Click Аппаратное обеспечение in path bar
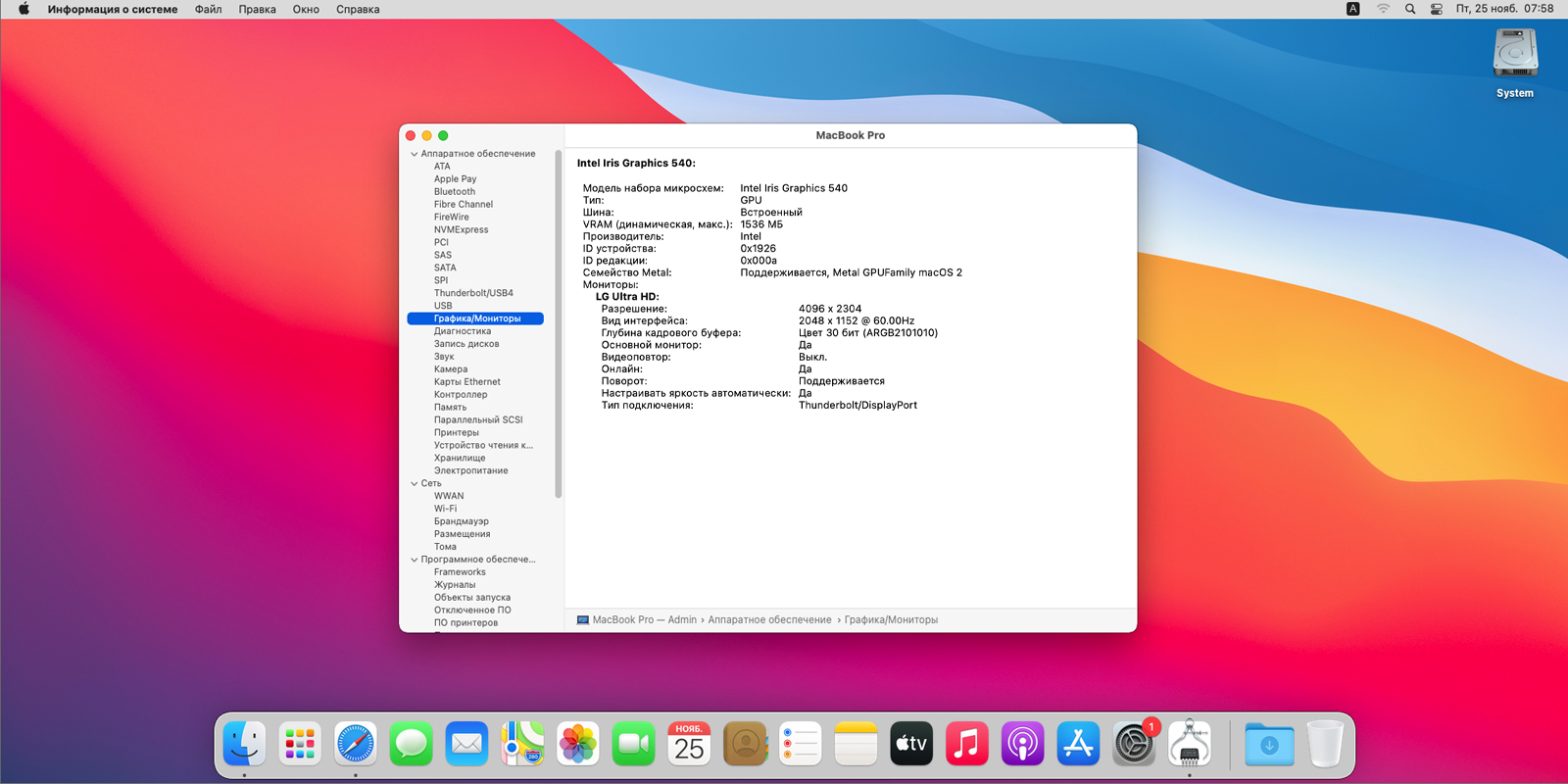Screen dimensions: 1568x784 (x=769, y=619)
